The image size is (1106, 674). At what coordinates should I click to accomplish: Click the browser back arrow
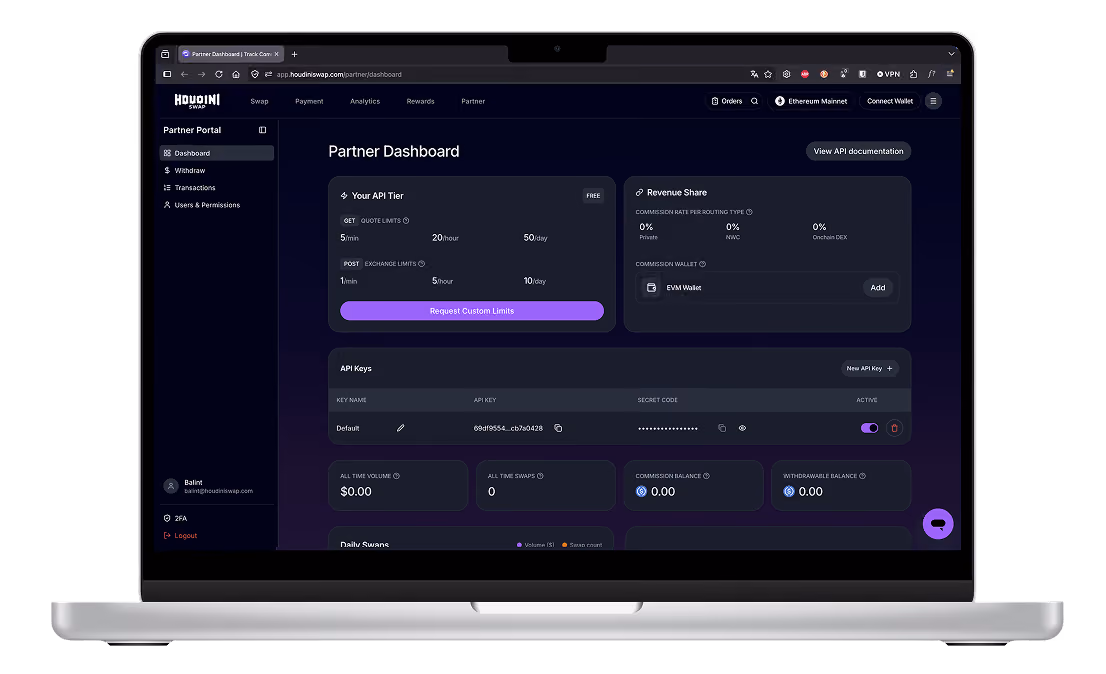click(184, 74)
